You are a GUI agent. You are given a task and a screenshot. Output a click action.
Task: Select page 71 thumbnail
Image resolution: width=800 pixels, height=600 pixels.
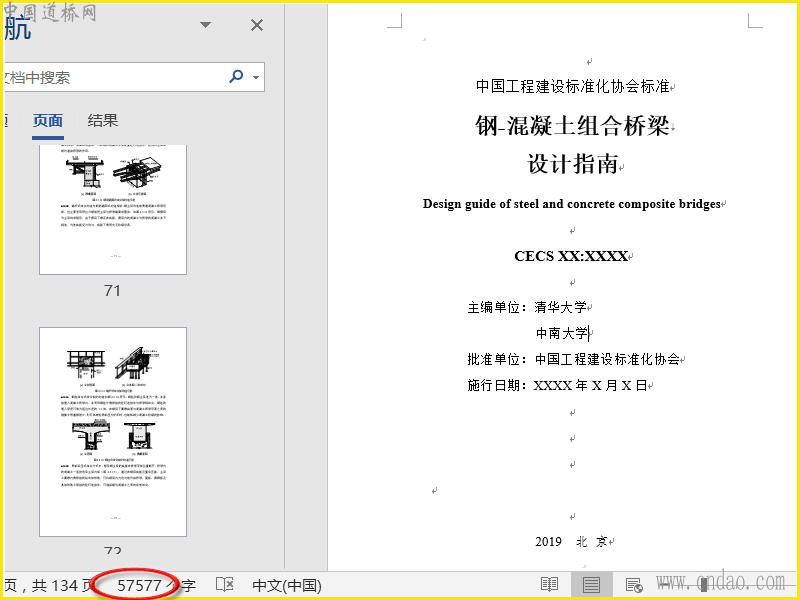[113, 209]
